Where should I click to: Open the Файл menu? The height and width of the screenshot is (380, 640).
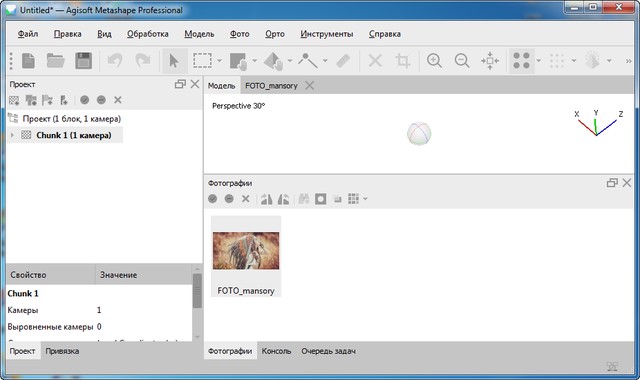pyautogui.click(x=28, y=34)
